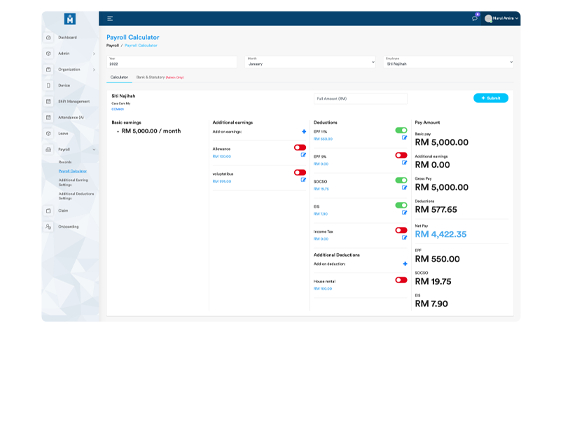The width and height of the screenshot is (562, 422).
Task: Open the Employee dropdown showing Siti Najihah
Action: 448,62
